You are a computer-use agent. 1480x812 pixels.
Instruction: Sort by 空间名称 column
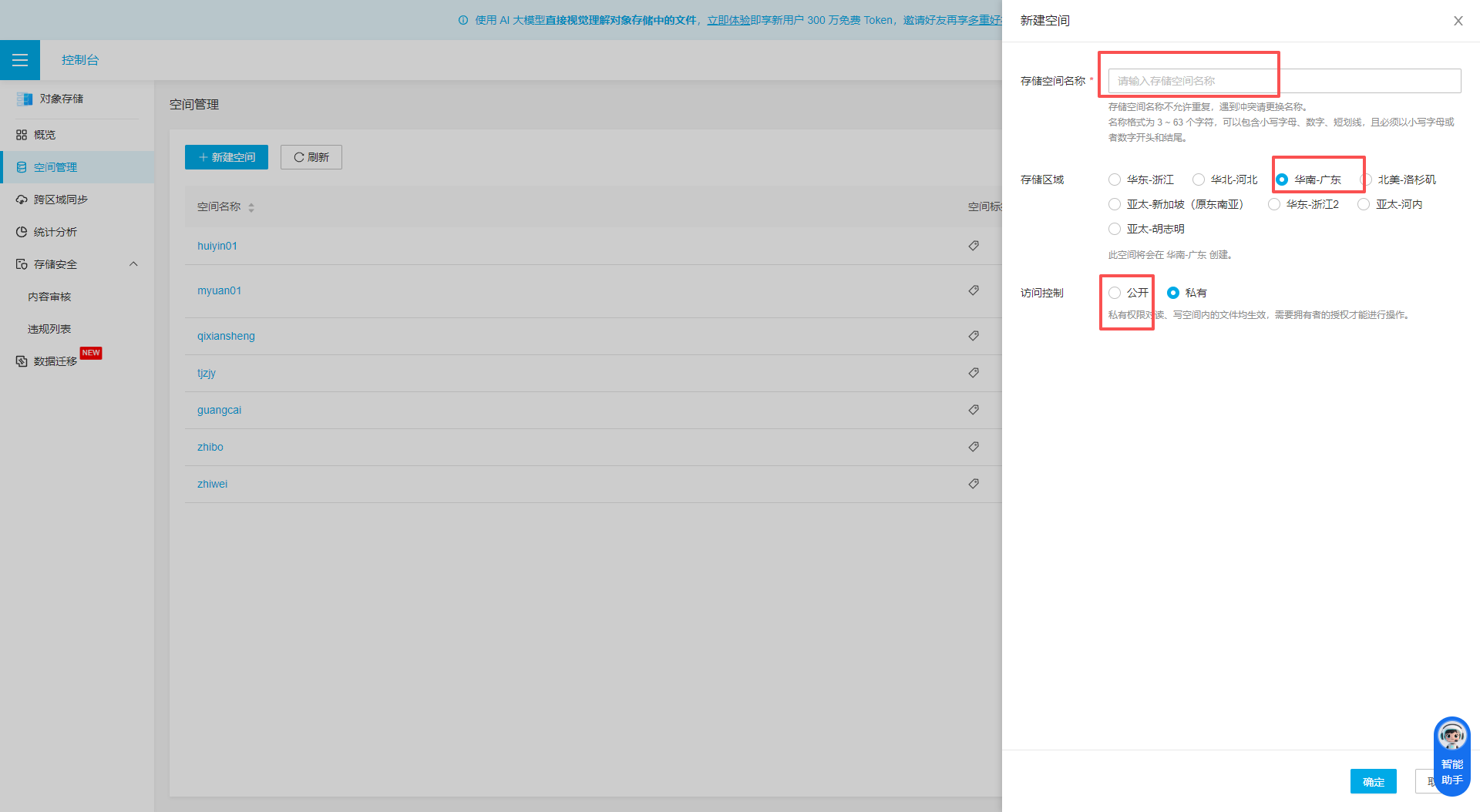pos(251,207)
